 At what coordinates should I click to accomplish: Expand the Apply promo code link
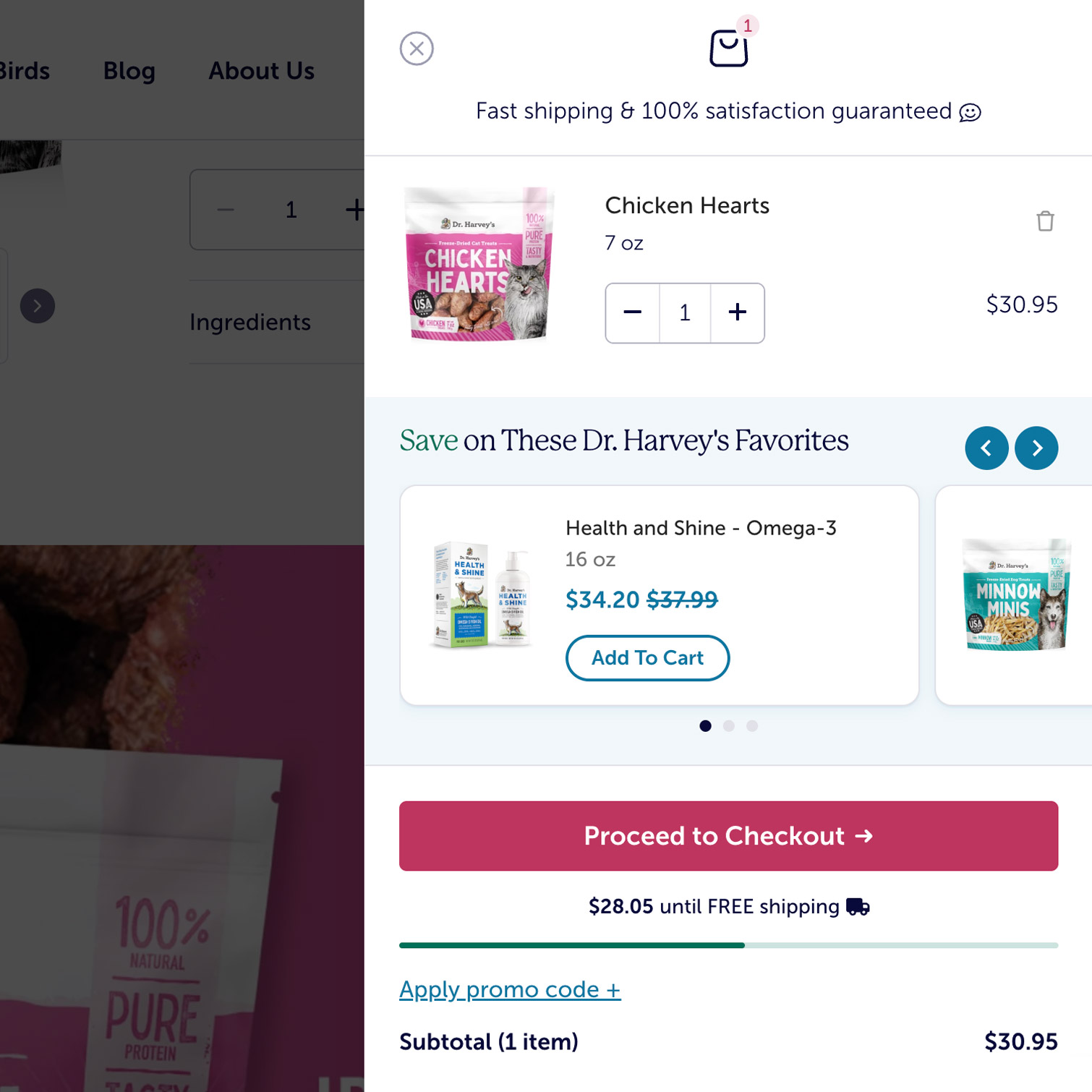510,989
